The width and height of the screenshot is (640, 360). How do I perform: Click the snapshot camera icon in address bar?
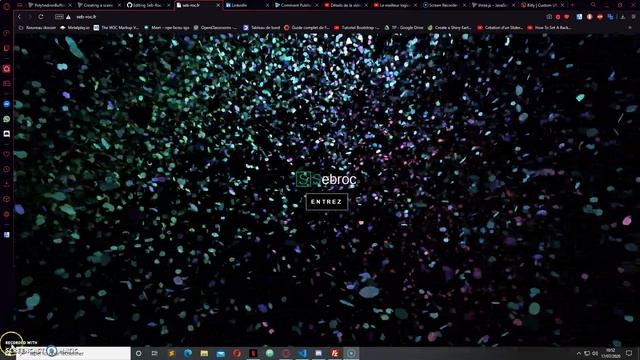(x=549, y=17)
